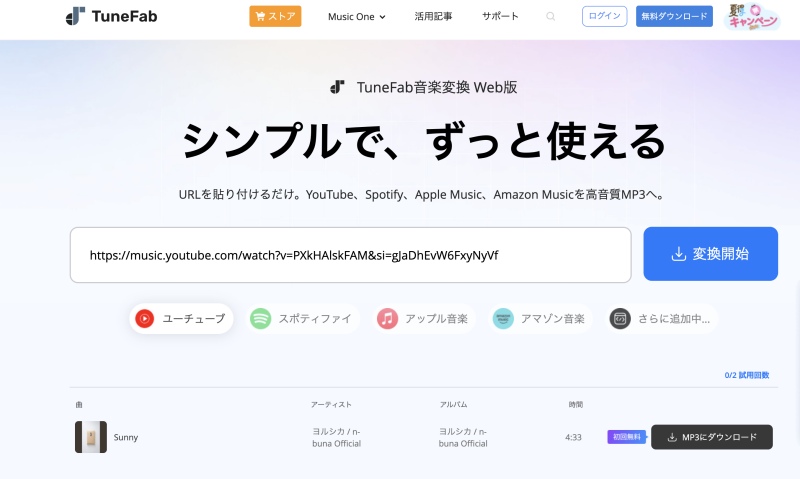The width and height of the screenshot is (800, 479).
Task: Download Sunny with MP3にダウンロード button
Action: (712, 437)
